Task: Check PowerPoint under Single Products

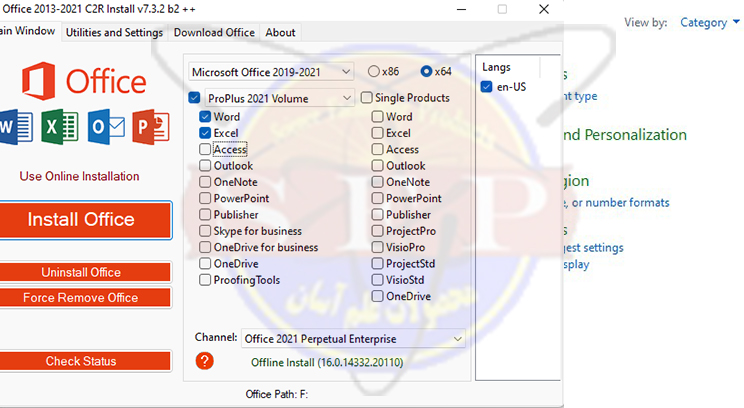Action: [377, 198]
